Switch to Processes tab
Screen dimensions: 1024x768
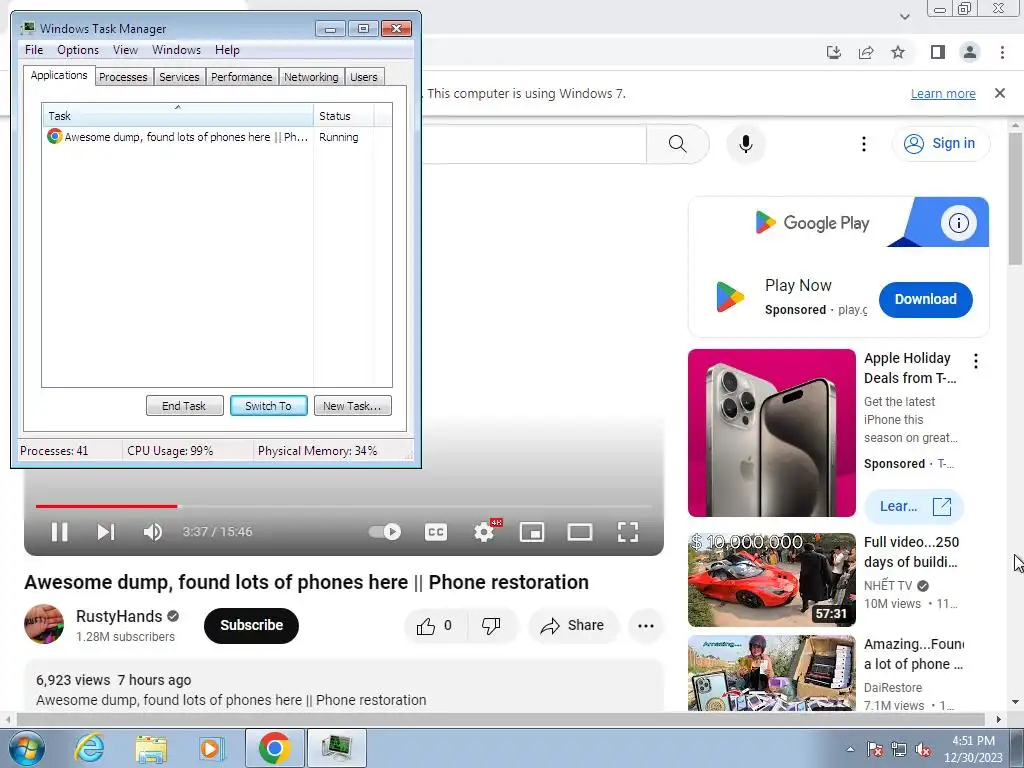123,77
